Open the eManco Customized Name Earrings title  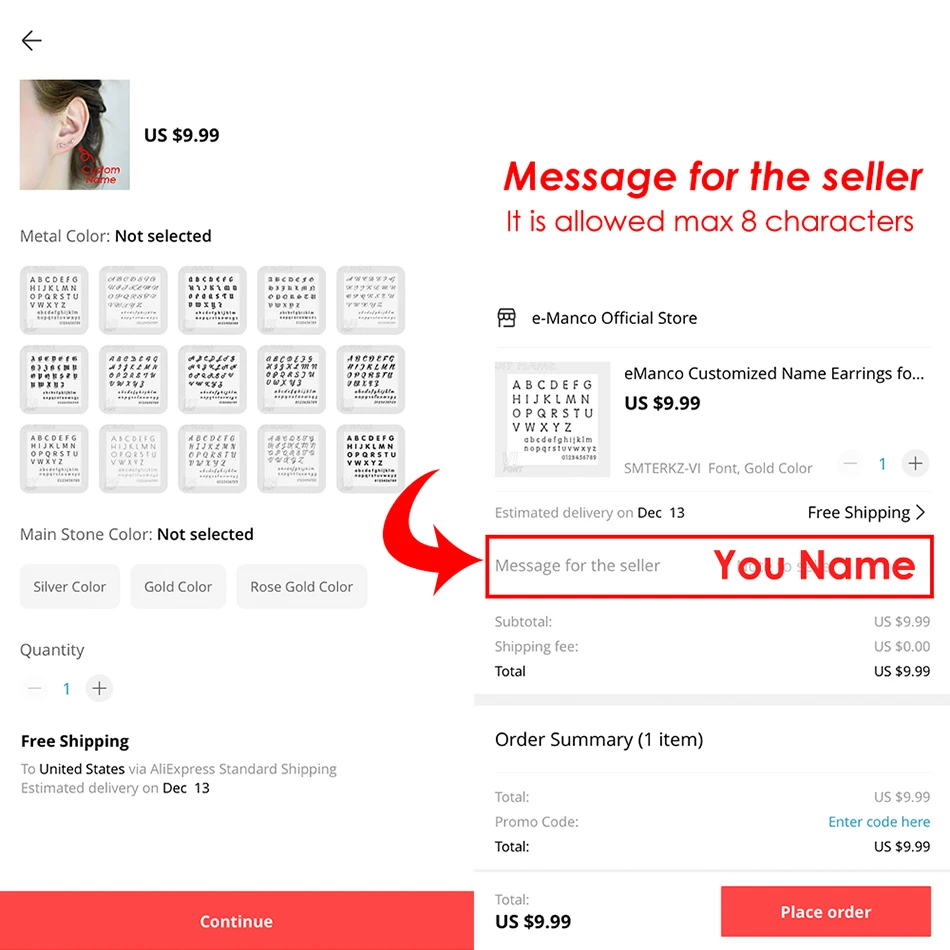(774, 373)
